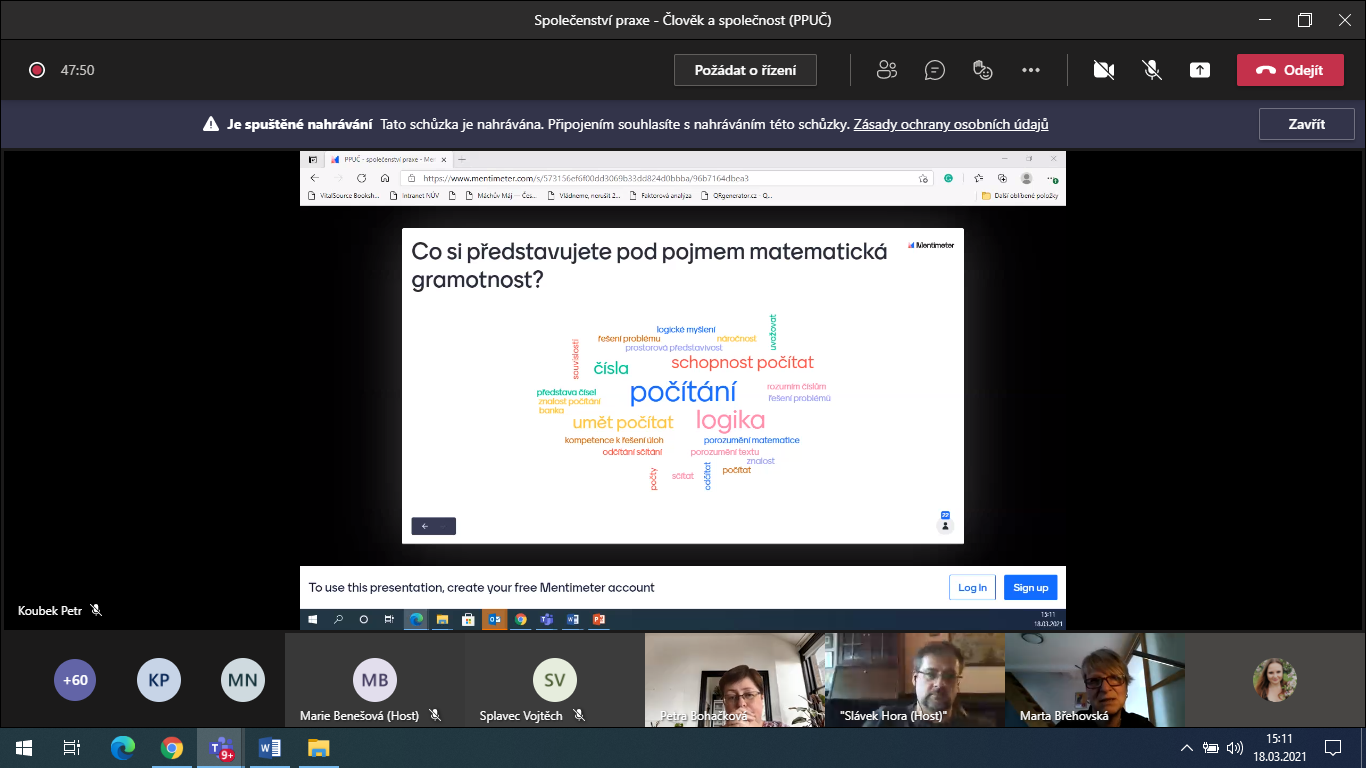This screenshot has width=1366, height=768.
Task: Select the Marie Benešová participant tile
Action: tap(374, 680)
